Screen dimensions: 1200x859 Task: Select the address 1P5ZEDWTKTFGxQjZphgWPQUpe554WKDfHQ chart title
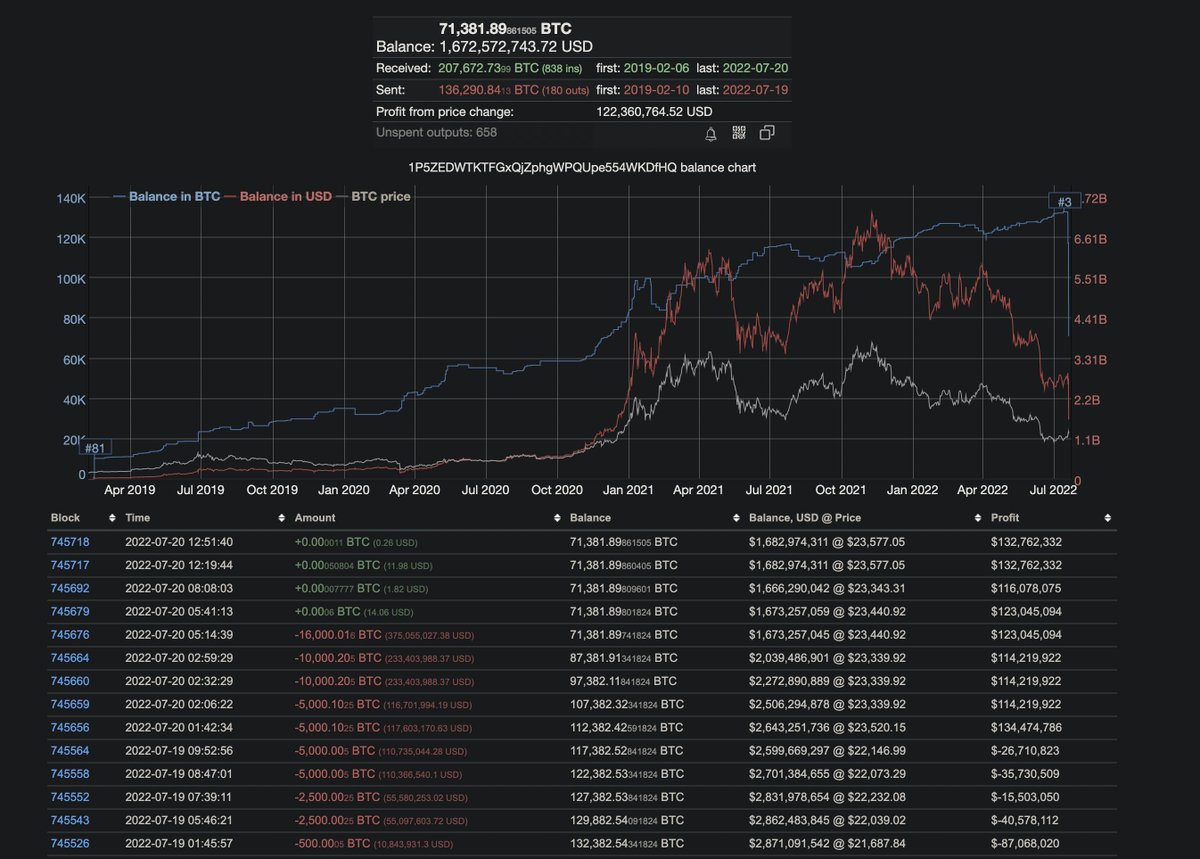click(x=582, y=168)
